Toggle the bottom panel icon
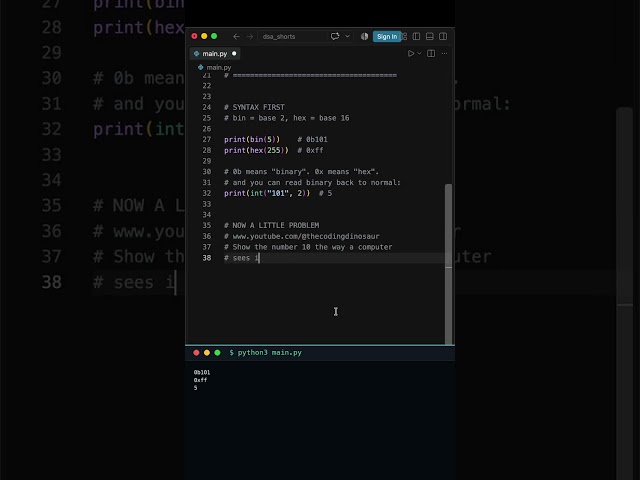 coord(429,36)
